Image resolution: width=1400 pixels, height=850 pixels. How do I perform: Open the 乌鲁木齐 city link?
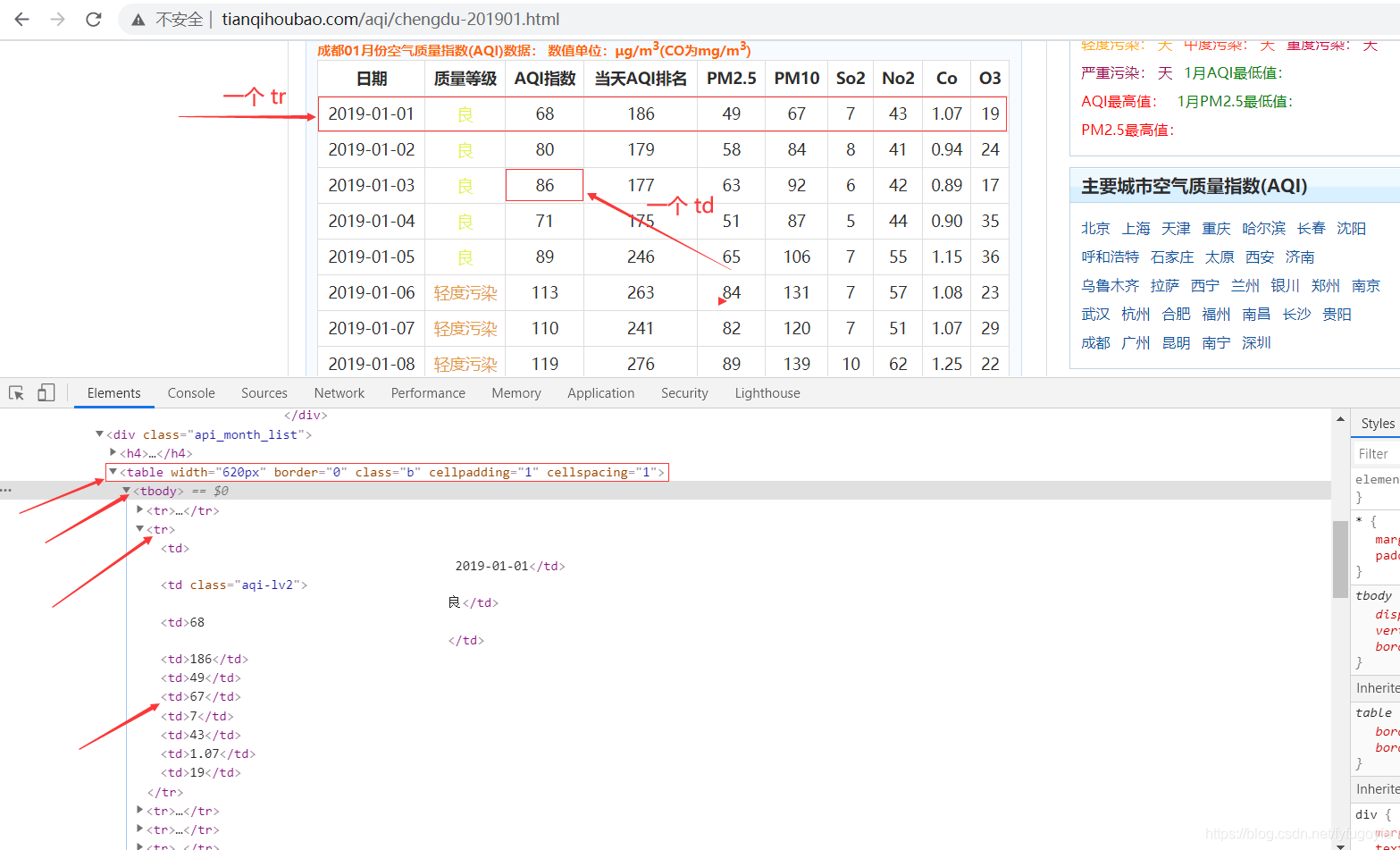1111,285
